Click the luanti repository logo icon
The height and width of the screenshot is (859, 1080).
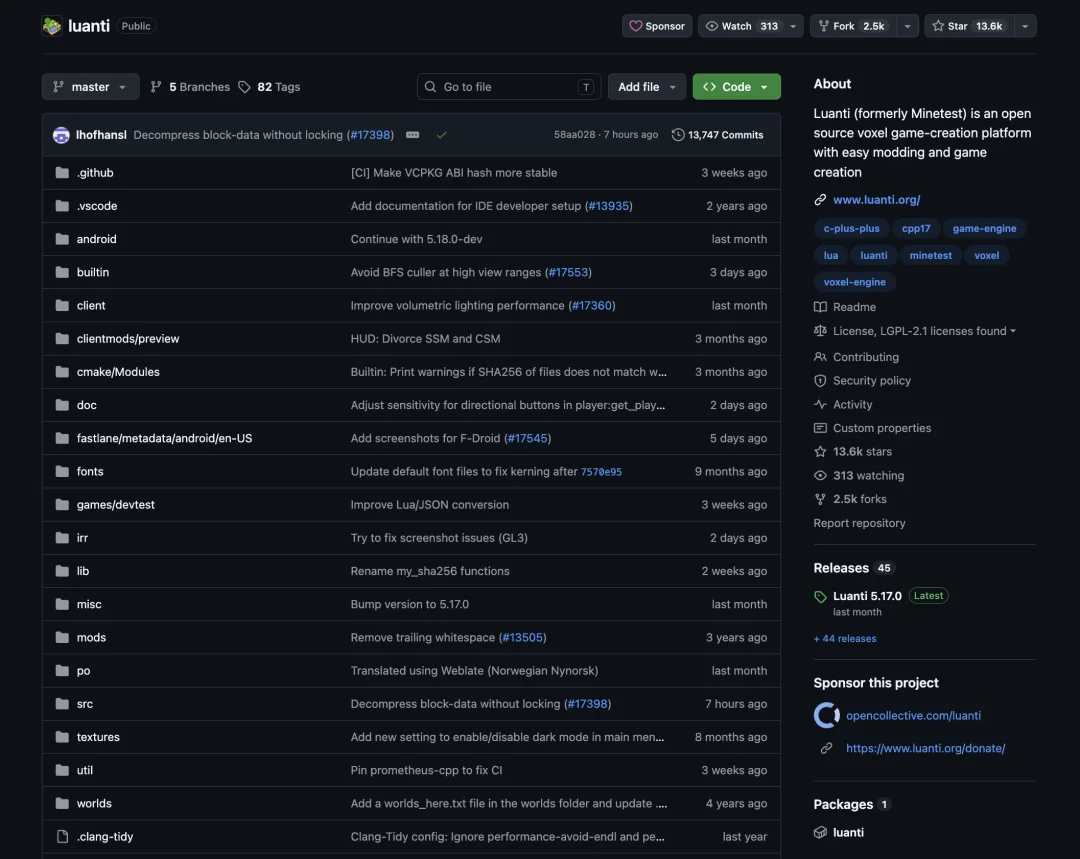[52, 26]
